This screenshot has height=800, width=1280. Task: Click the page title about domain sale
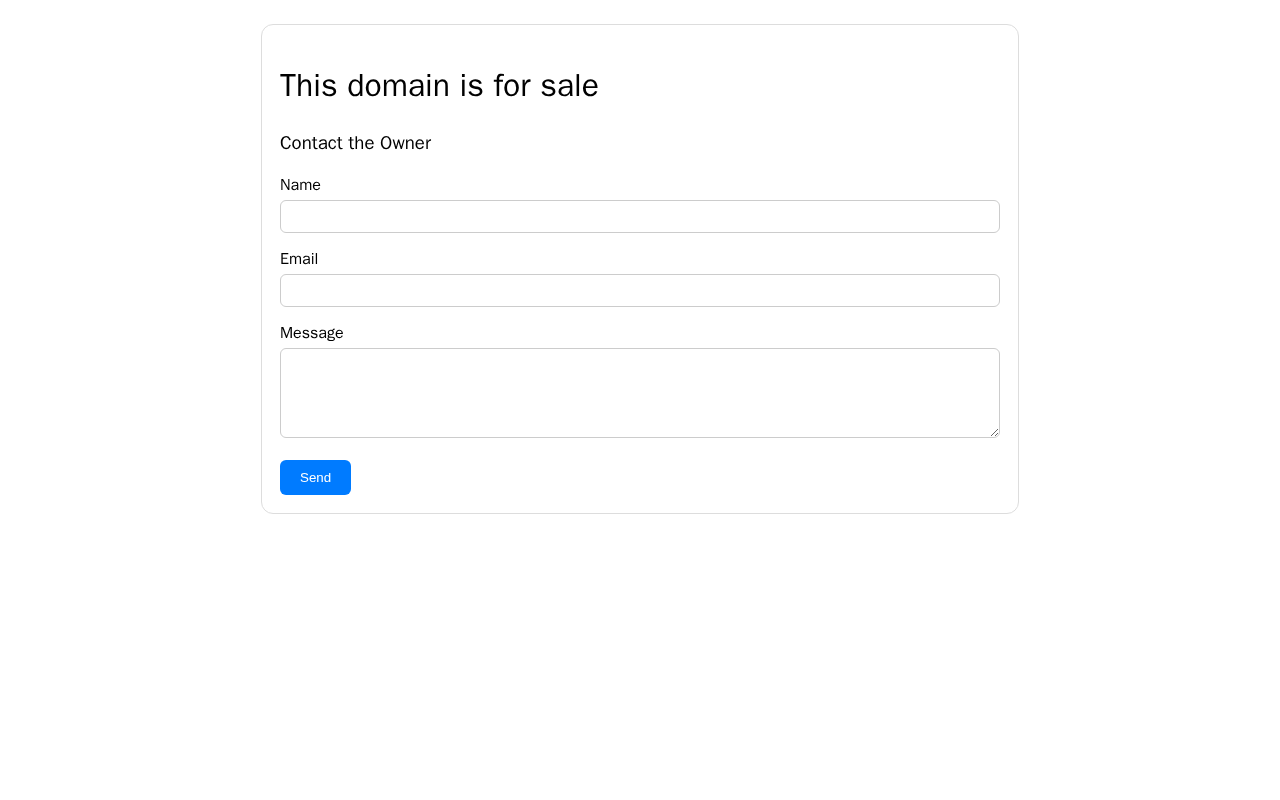[x=439, y=86]
